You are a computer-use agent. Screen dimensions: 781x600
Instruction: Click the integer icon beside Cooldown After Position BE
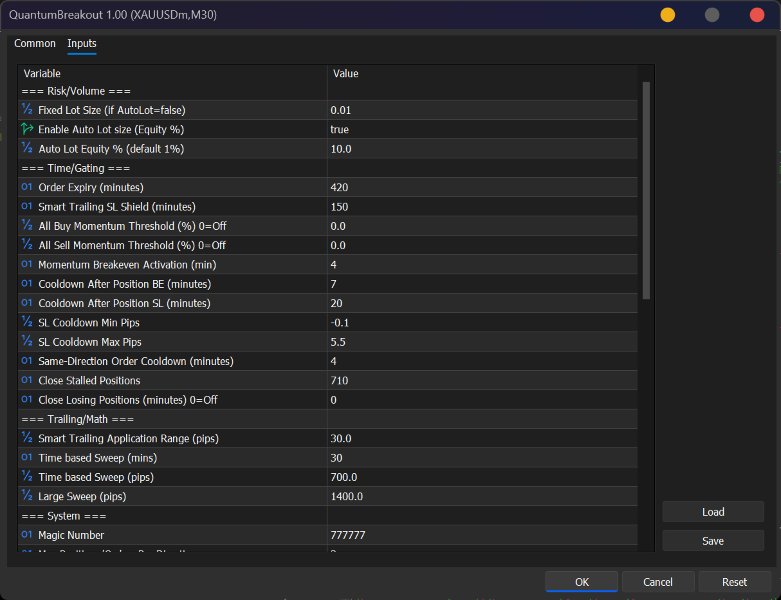pos(27,283)
